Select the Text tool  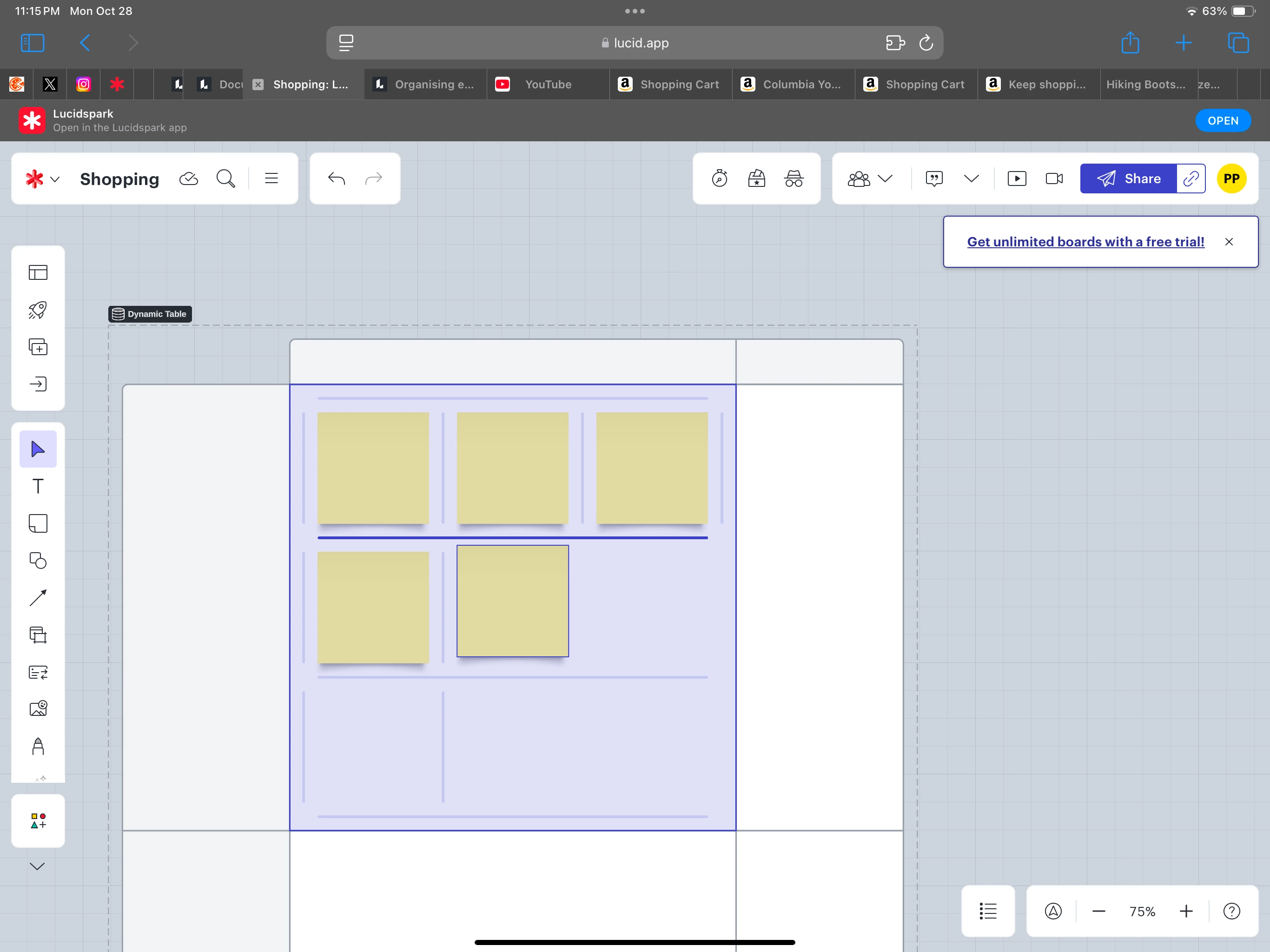tap(38, 486)
